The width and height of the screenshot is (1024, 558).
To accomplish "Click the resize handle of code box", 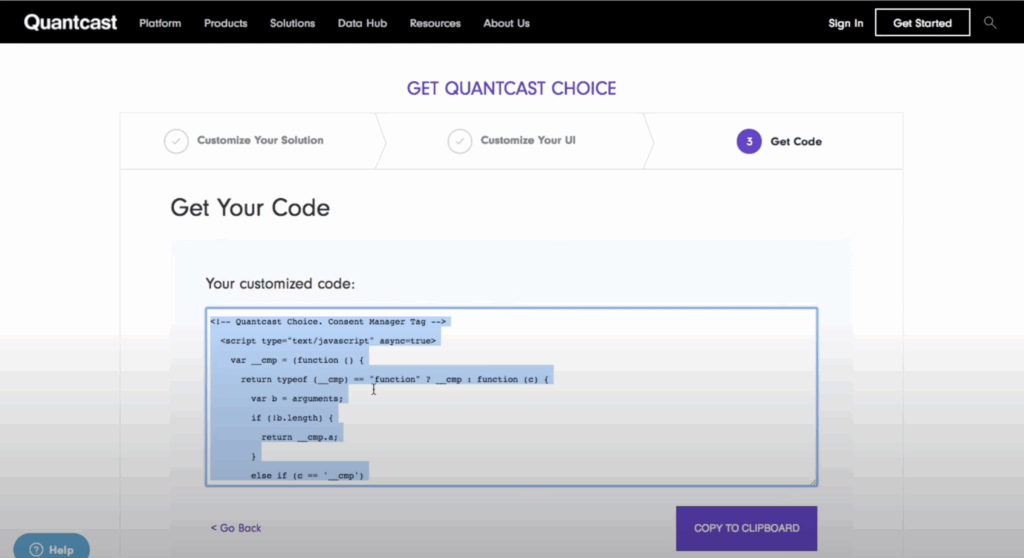I will point(812,482).
